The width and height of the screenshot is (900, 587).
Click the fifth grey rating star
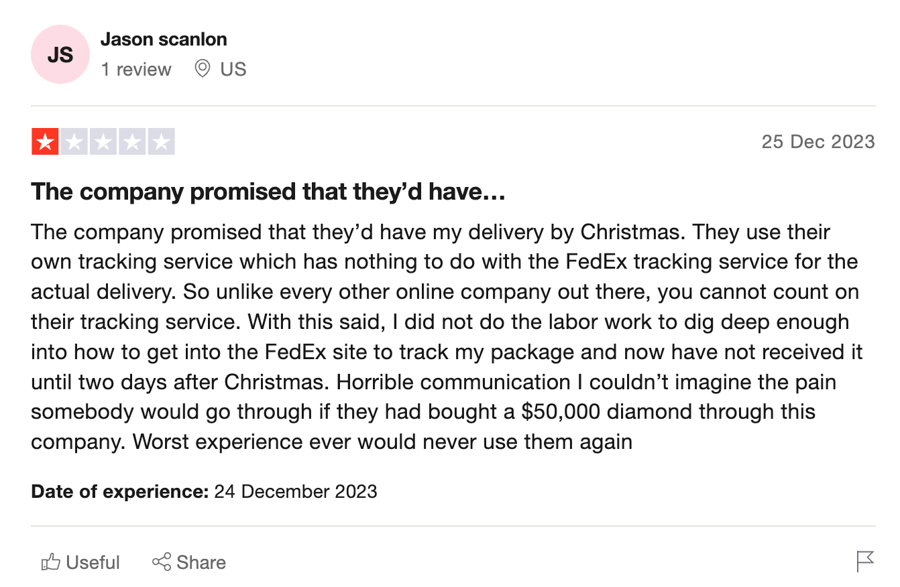click(x=161, y=142)
